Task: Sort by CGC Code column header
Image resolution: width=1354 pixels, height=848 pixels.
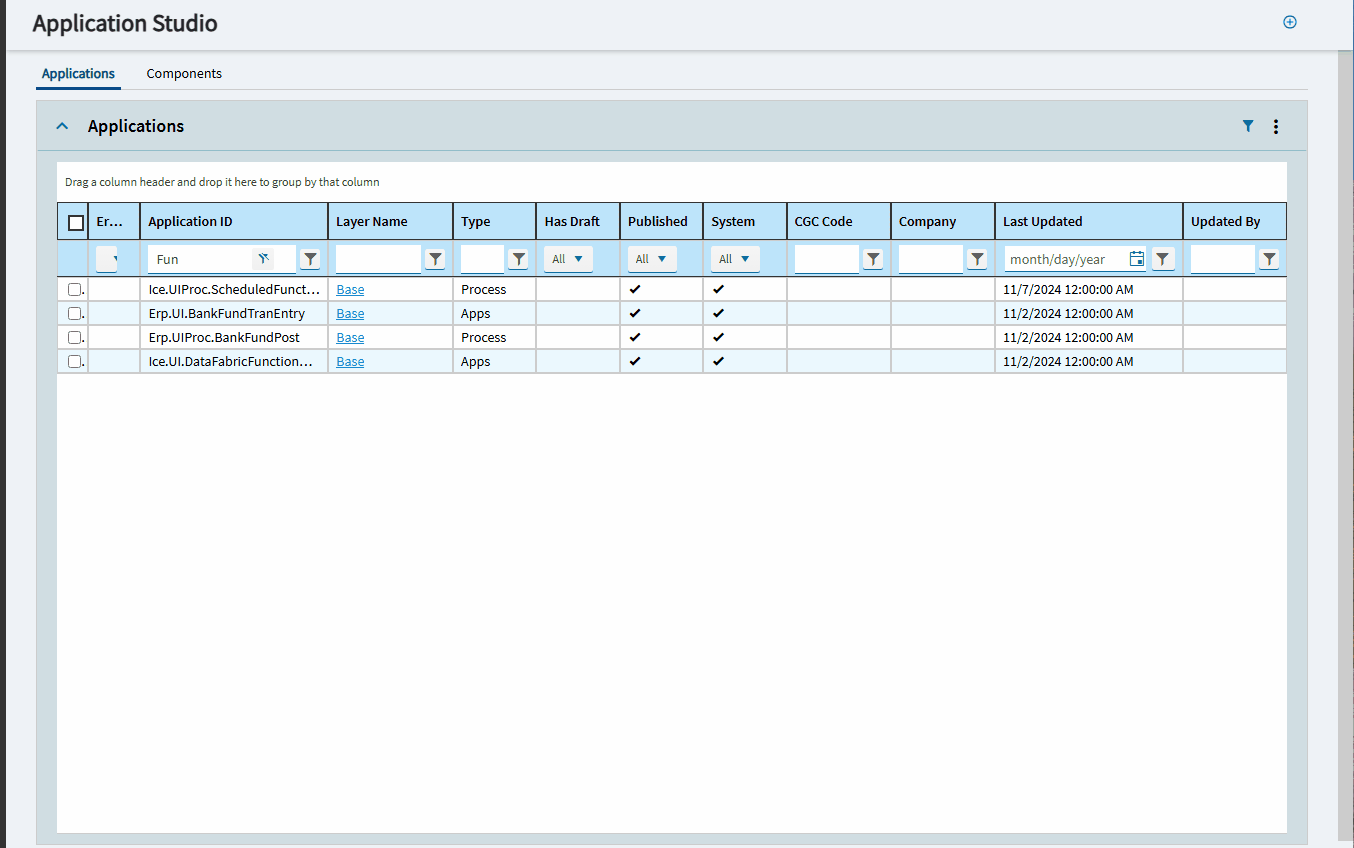Action: [838, 221]
